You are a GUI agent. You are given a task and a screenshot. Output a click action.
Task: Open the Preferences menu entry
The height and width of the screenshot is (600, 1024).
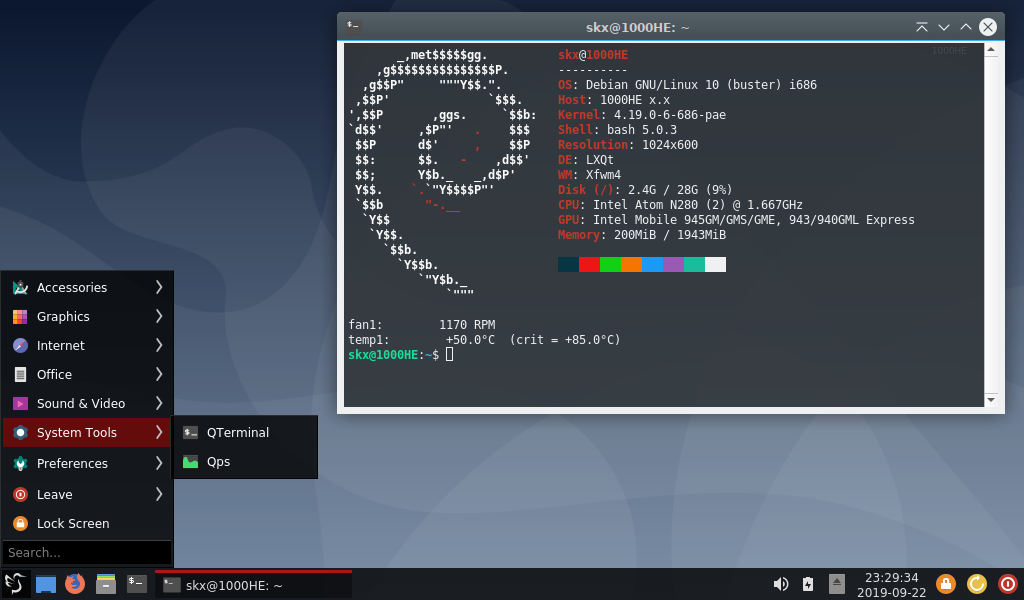tap(87, 464)
